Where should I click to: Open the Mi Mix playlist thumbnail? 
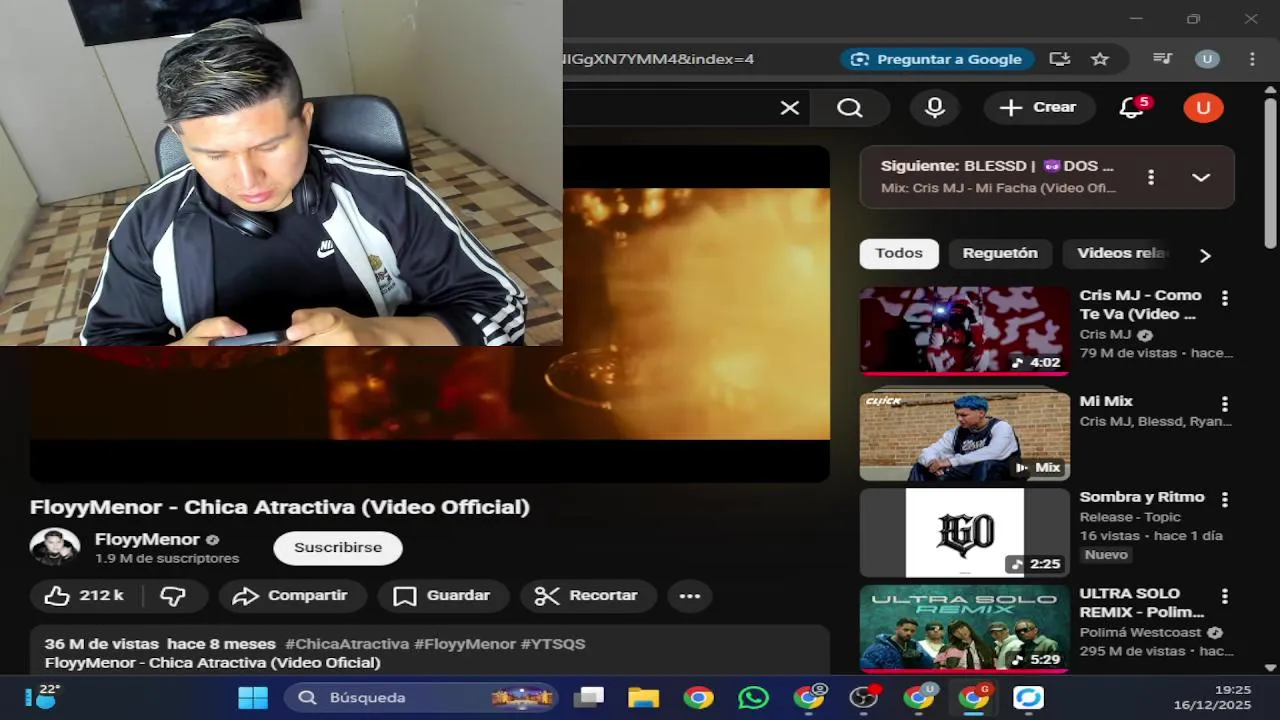coord(965,436)
